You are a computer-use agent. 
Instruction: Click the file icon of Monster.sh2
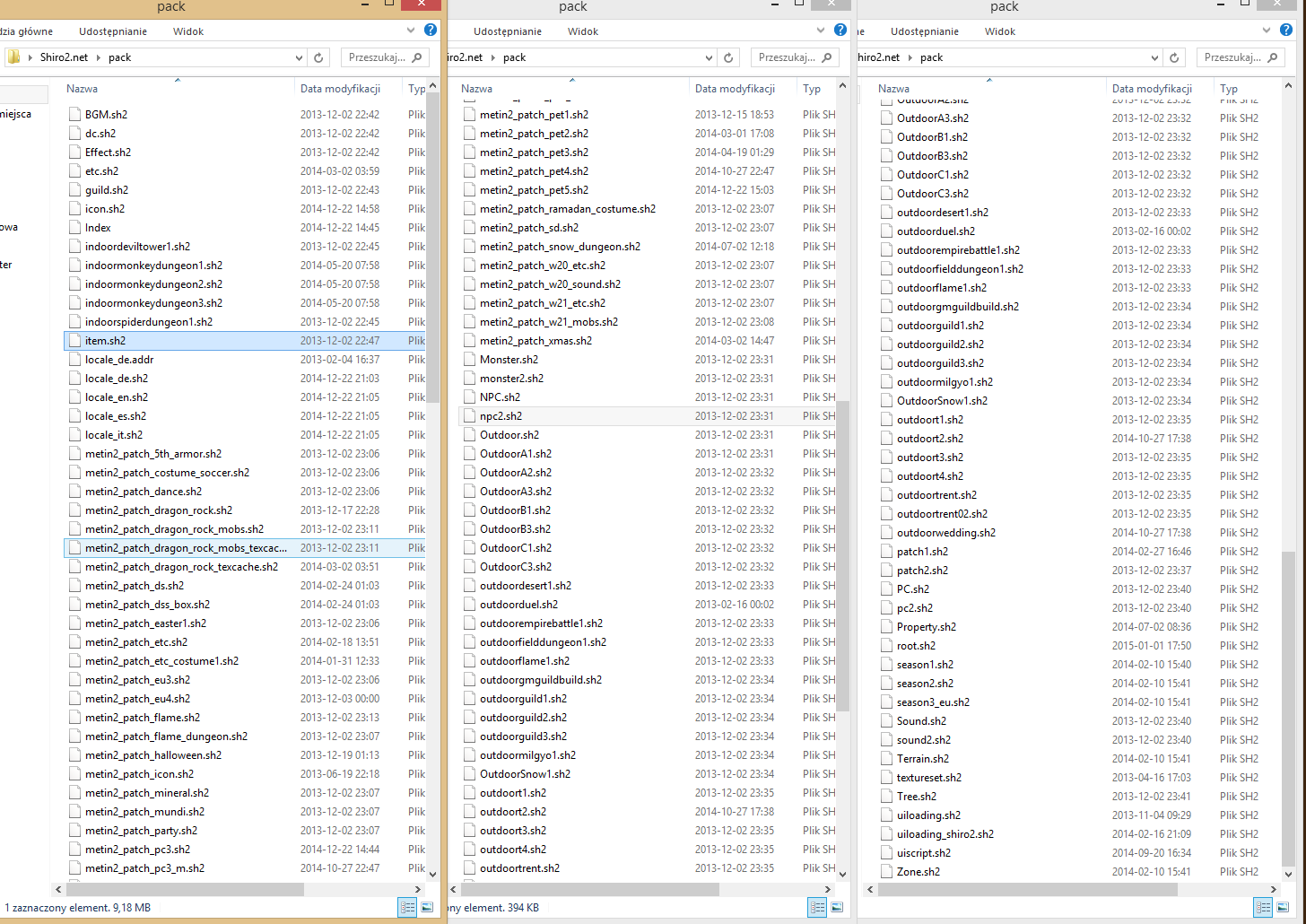470,360
